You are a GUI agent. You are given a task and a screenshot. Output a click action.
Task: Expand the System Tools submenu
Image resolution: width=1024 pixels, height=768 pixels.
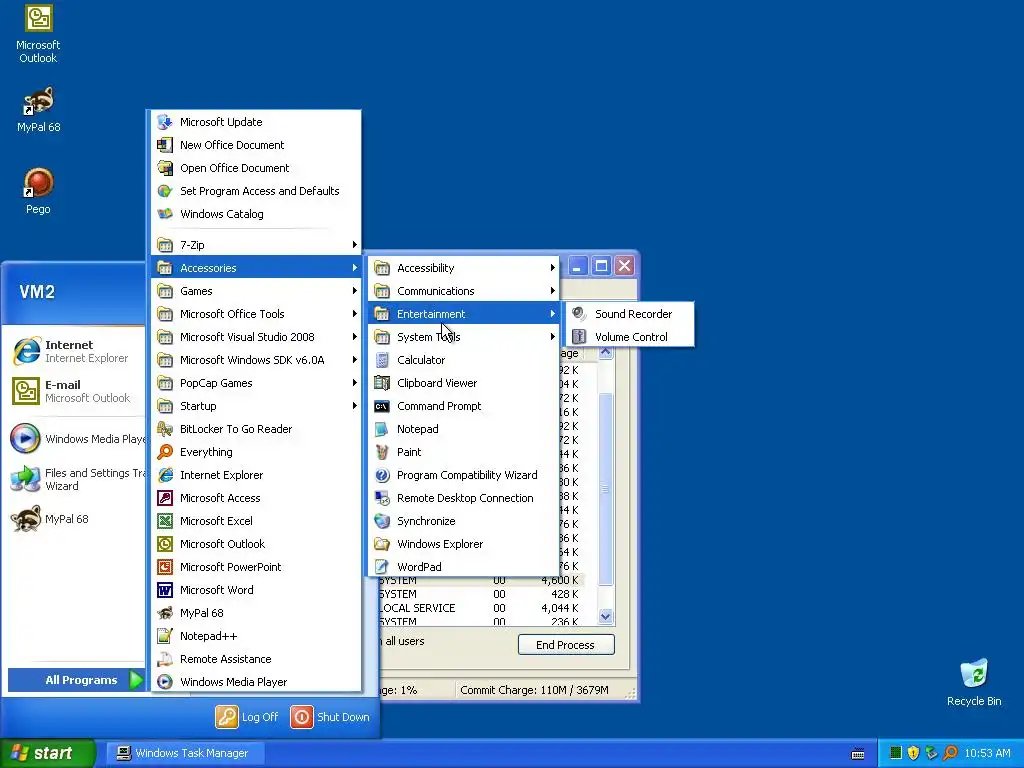(x=463, y=337)
